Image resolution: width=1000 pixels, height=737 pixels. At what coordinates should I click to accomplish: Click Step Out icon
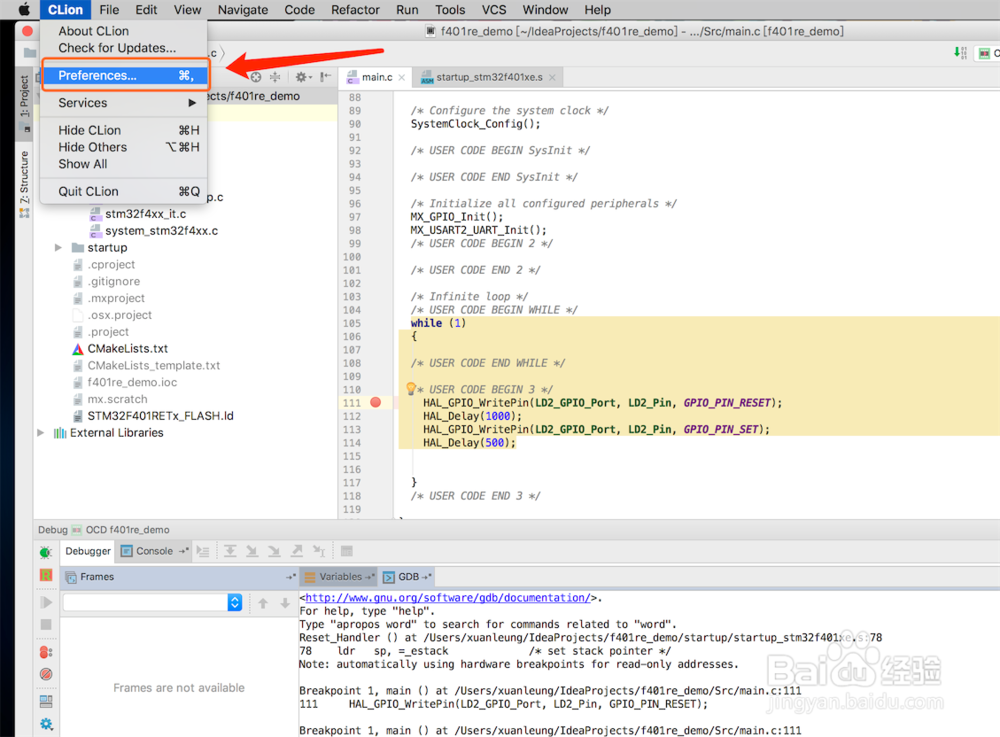point(297,551)
